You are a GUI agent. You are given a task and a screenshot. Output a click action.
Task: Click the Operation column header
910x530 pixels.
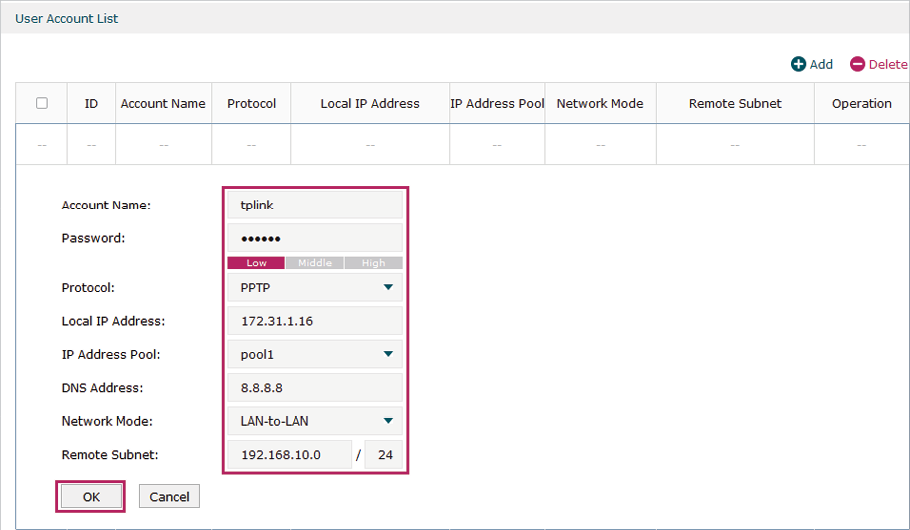tap(861, 103)
